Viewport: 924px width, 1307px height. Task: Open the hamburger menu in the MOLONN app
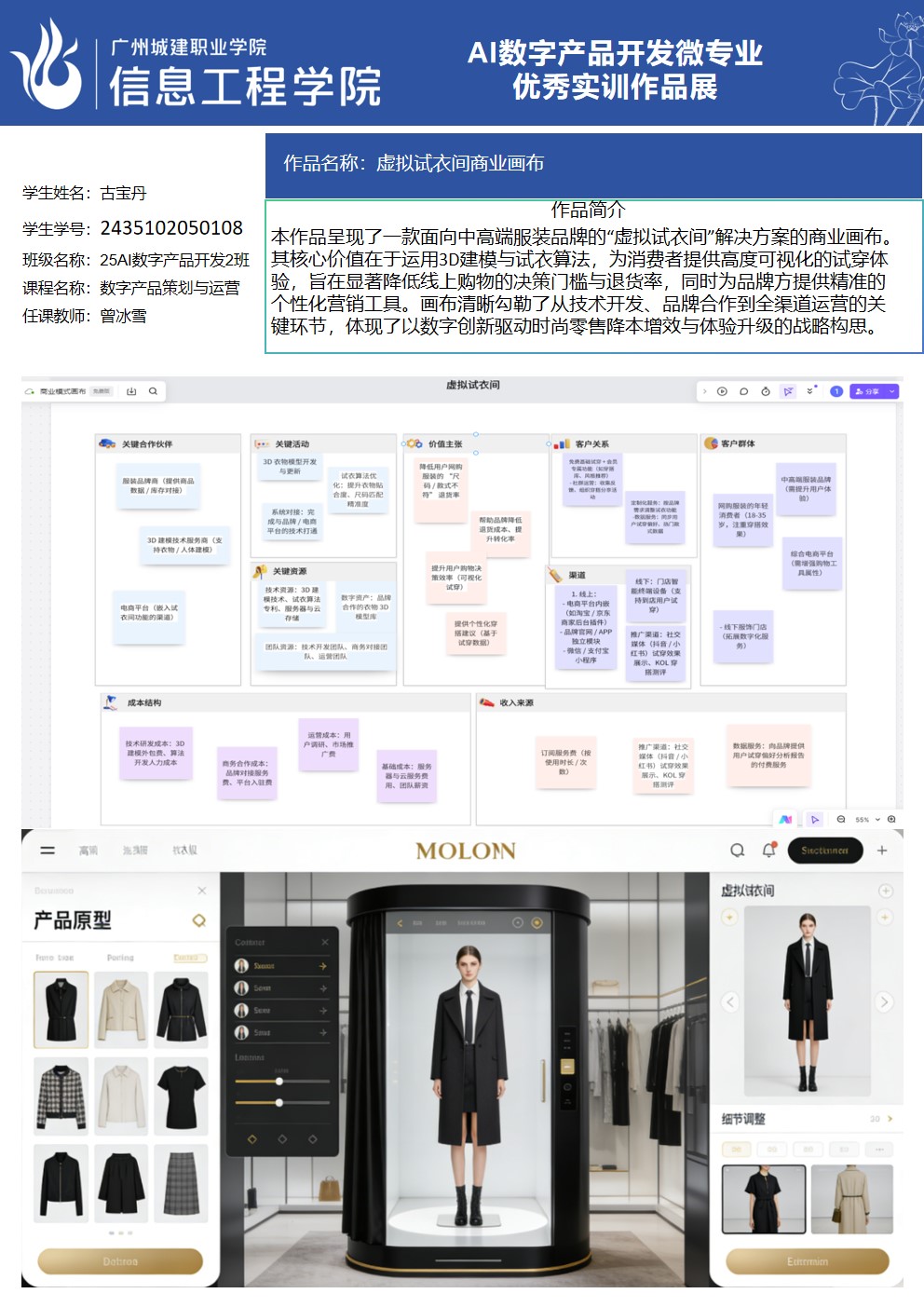coord(48,850)
